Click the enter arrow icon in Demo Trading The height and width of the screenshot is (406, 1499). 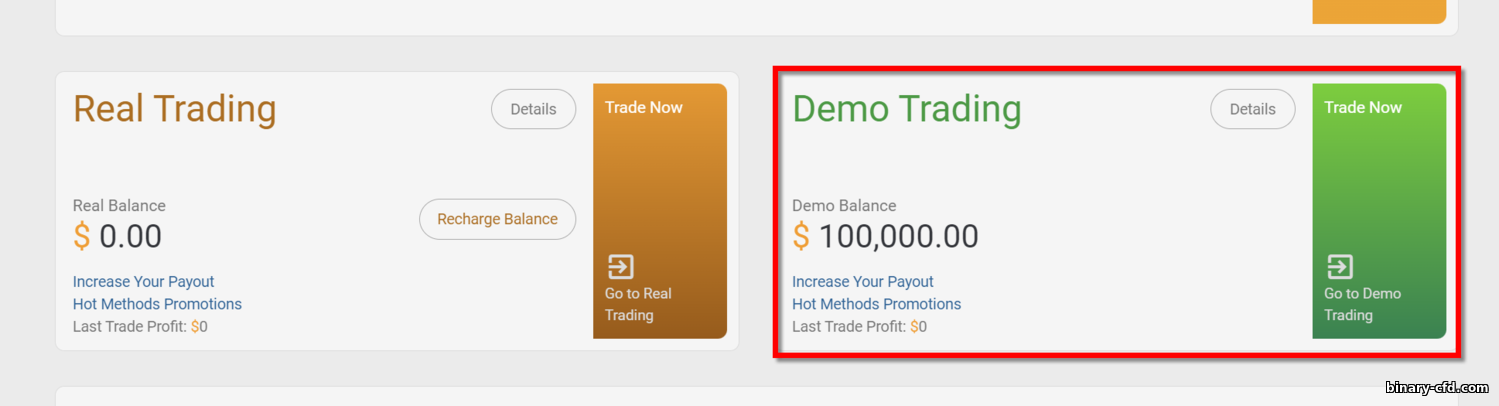click(1339, 267)
